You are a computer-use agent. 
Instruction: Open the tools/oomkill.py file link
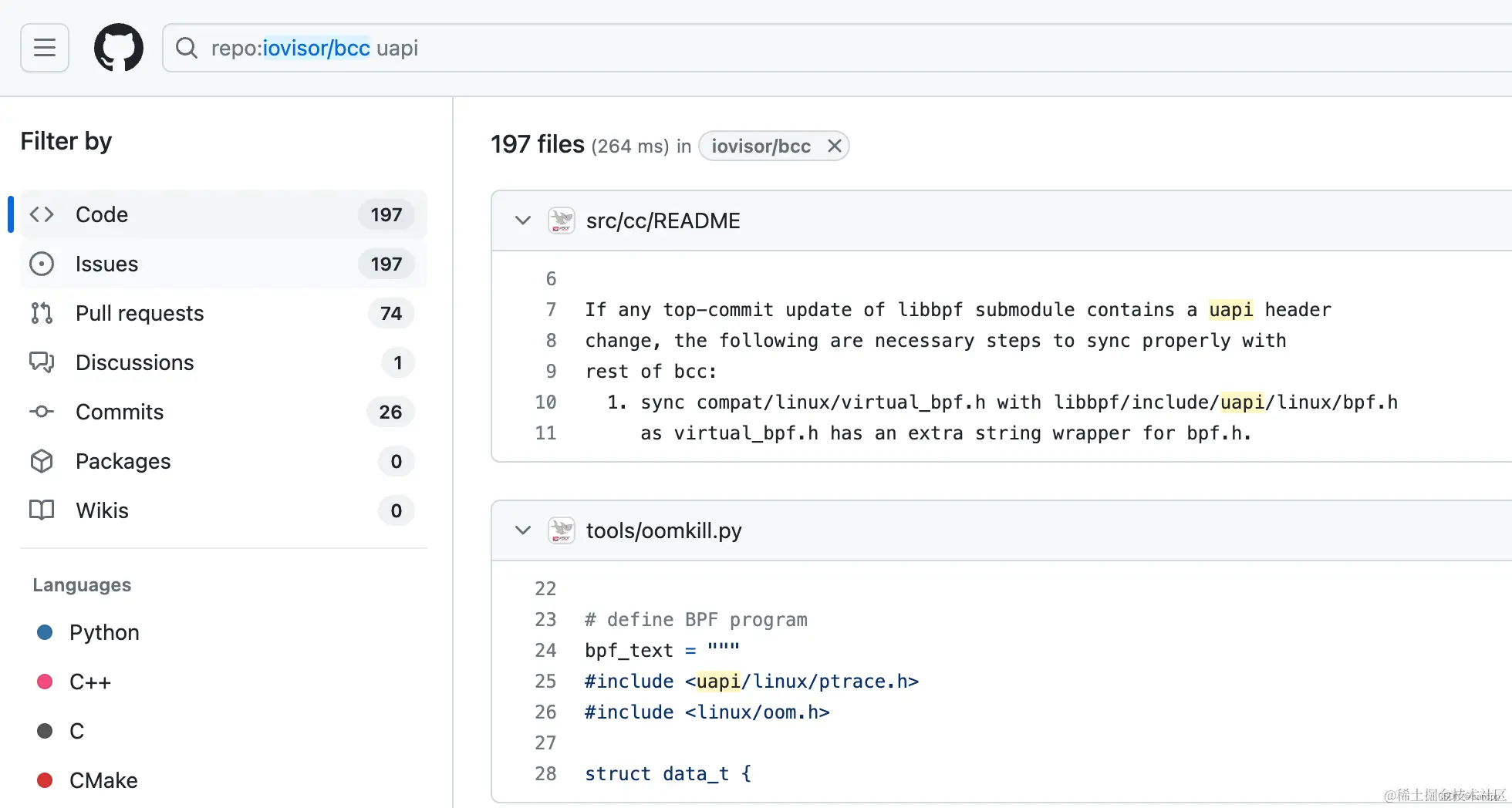[x=663, y=530]
